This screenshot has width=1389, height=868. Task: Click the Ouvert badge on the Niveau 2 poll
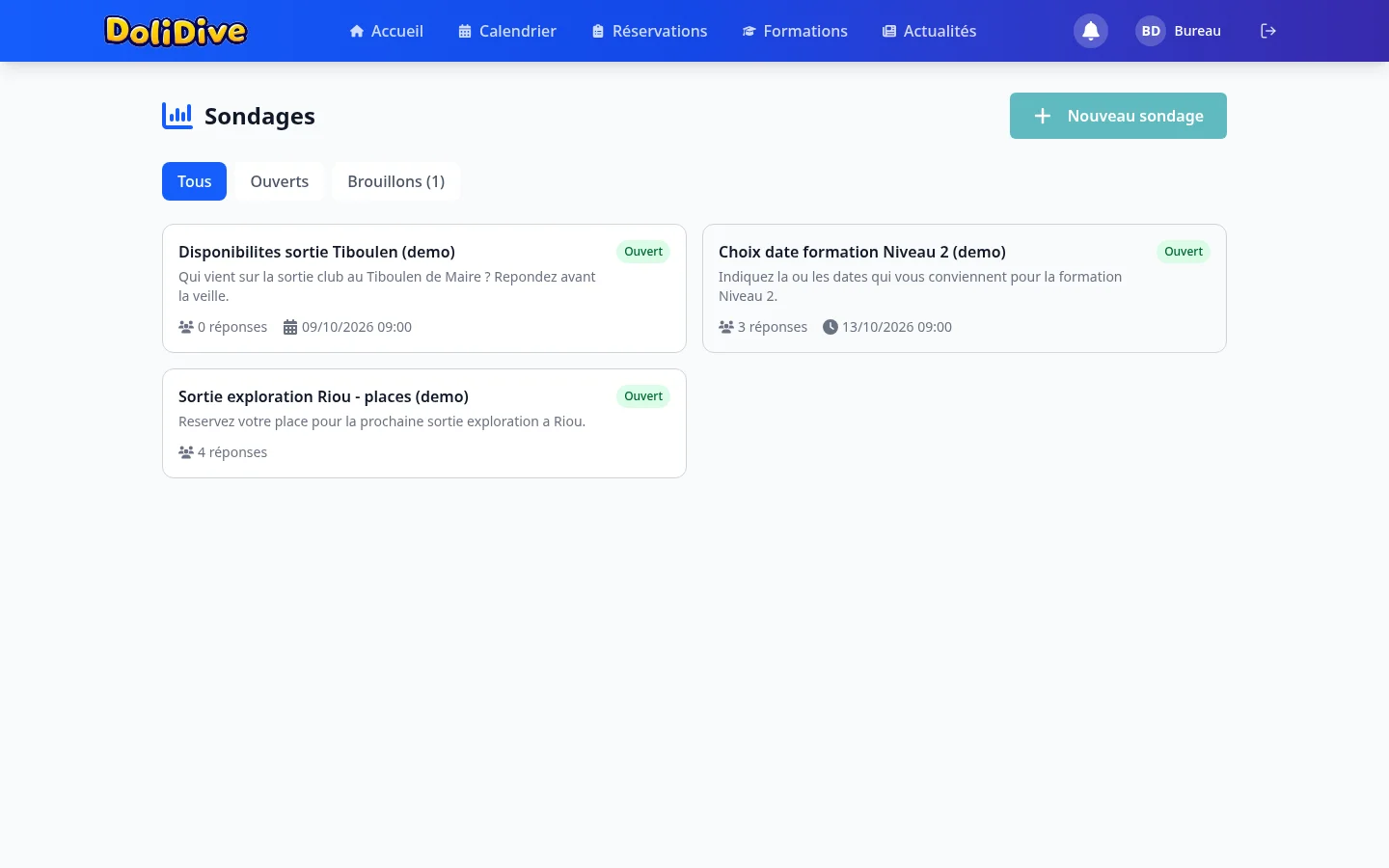pos(1184,252)
